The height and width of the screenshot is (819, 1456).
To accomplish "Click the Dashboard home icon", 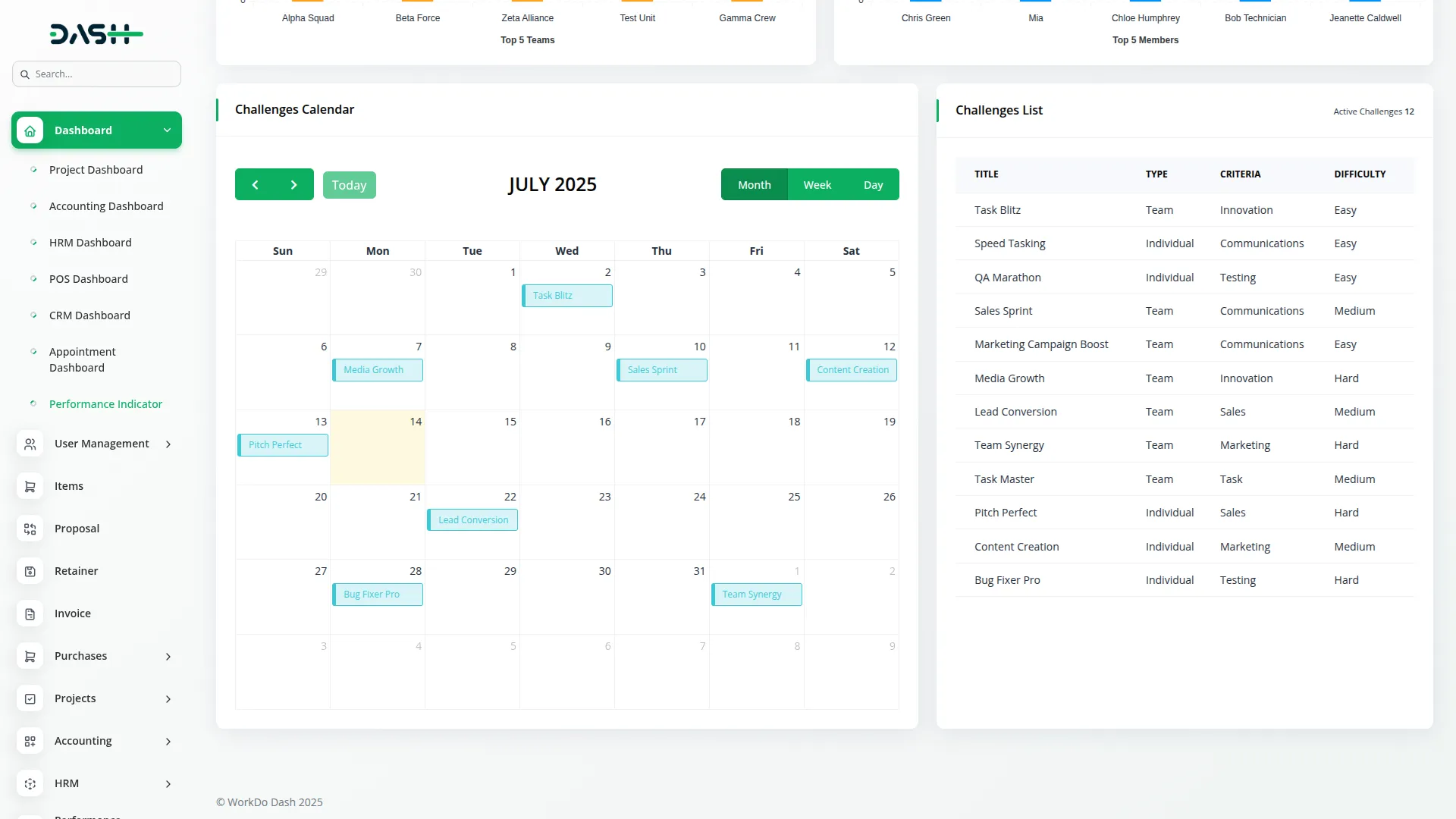I will (30, 130).
